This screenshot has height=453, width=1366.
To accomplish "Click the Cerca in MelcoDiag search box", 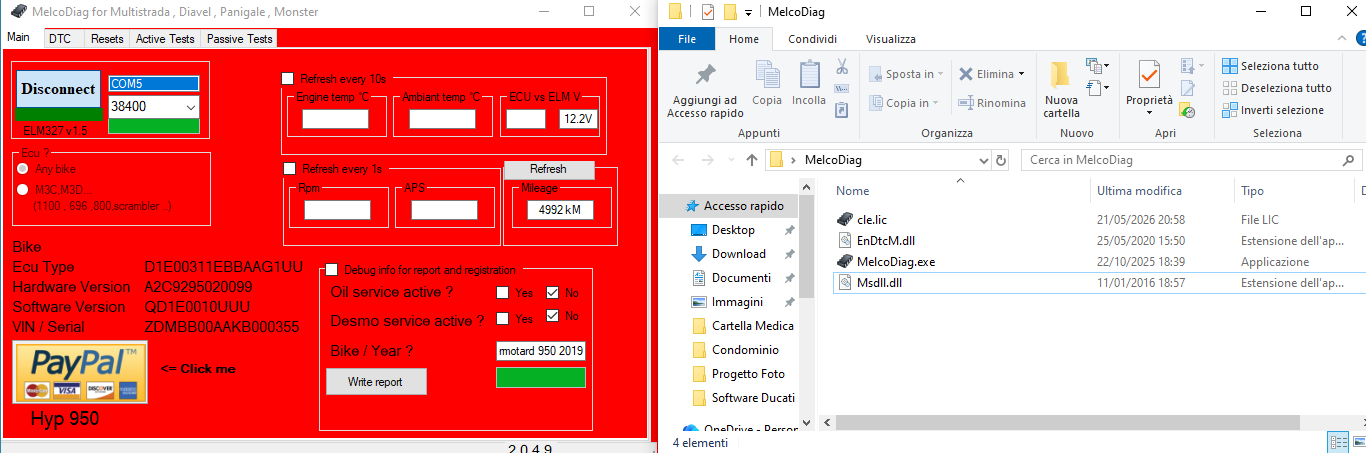I will [x=1190, y=160].
